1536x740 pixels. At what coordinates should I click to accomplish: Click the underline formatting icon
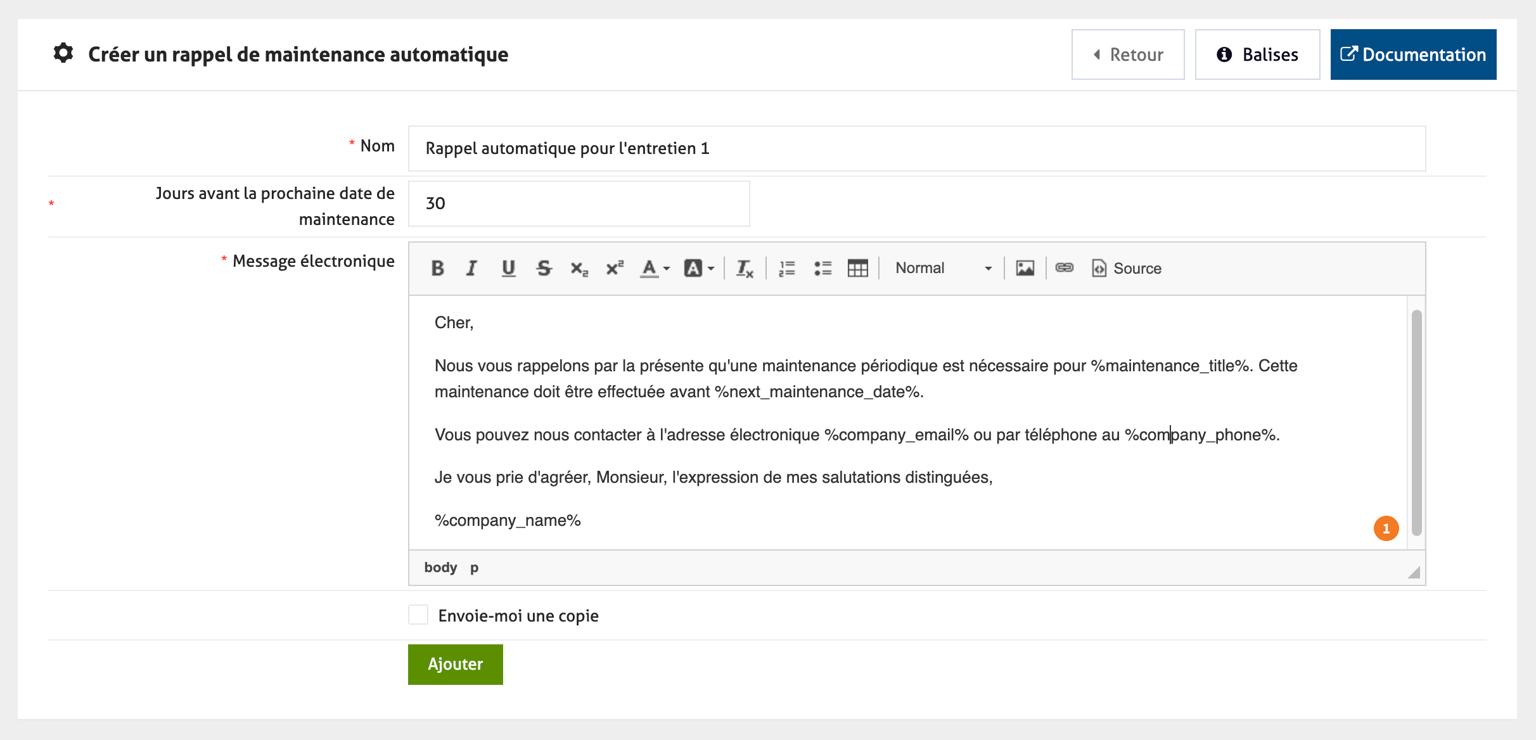508,268
